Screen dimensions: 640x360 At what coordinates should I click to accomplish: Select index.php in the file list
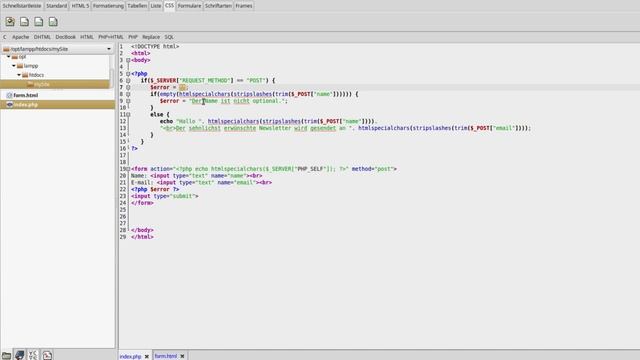point(58,104)
